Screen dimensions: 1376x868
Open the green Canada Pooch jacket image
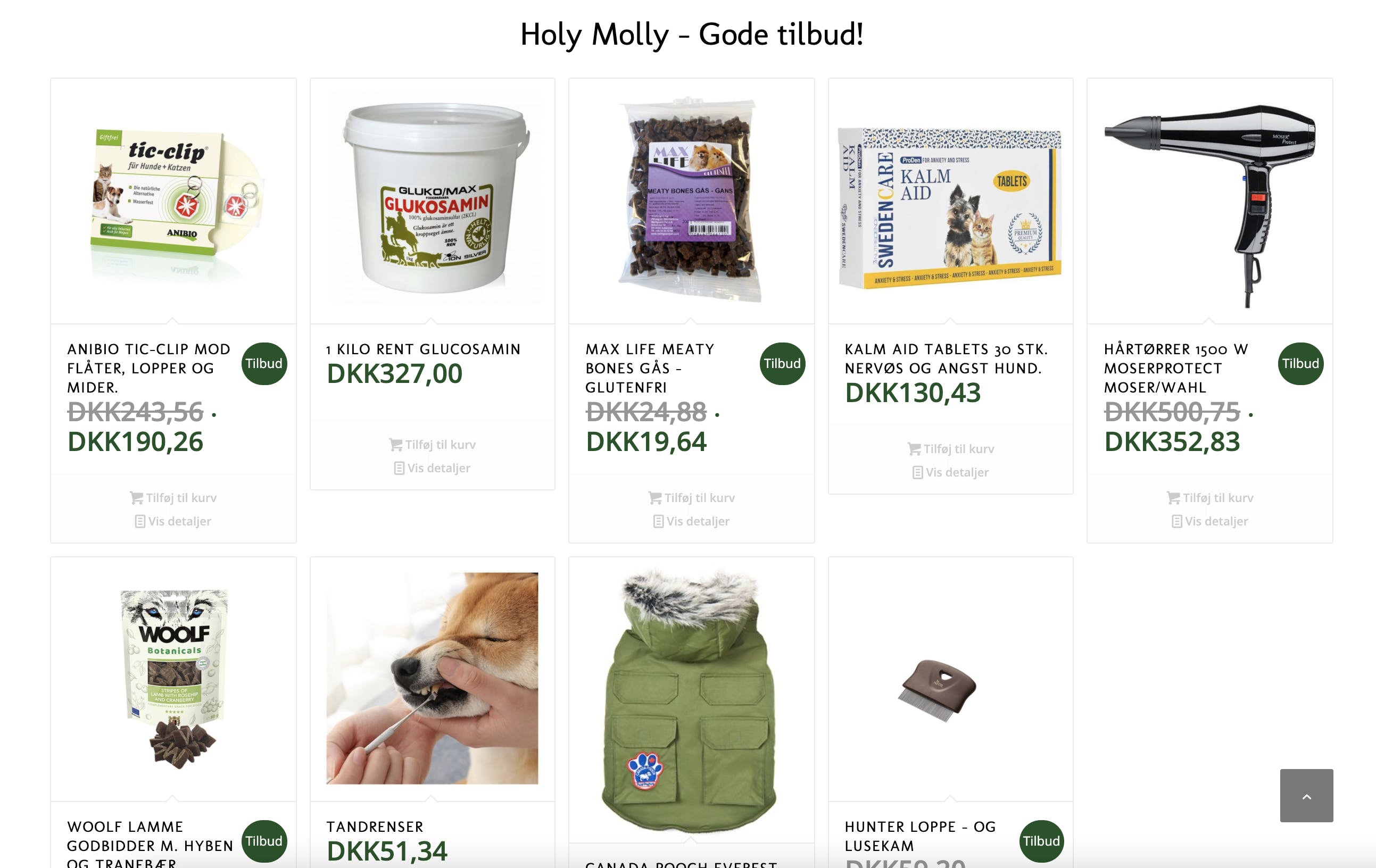click(x=691, y=699)
